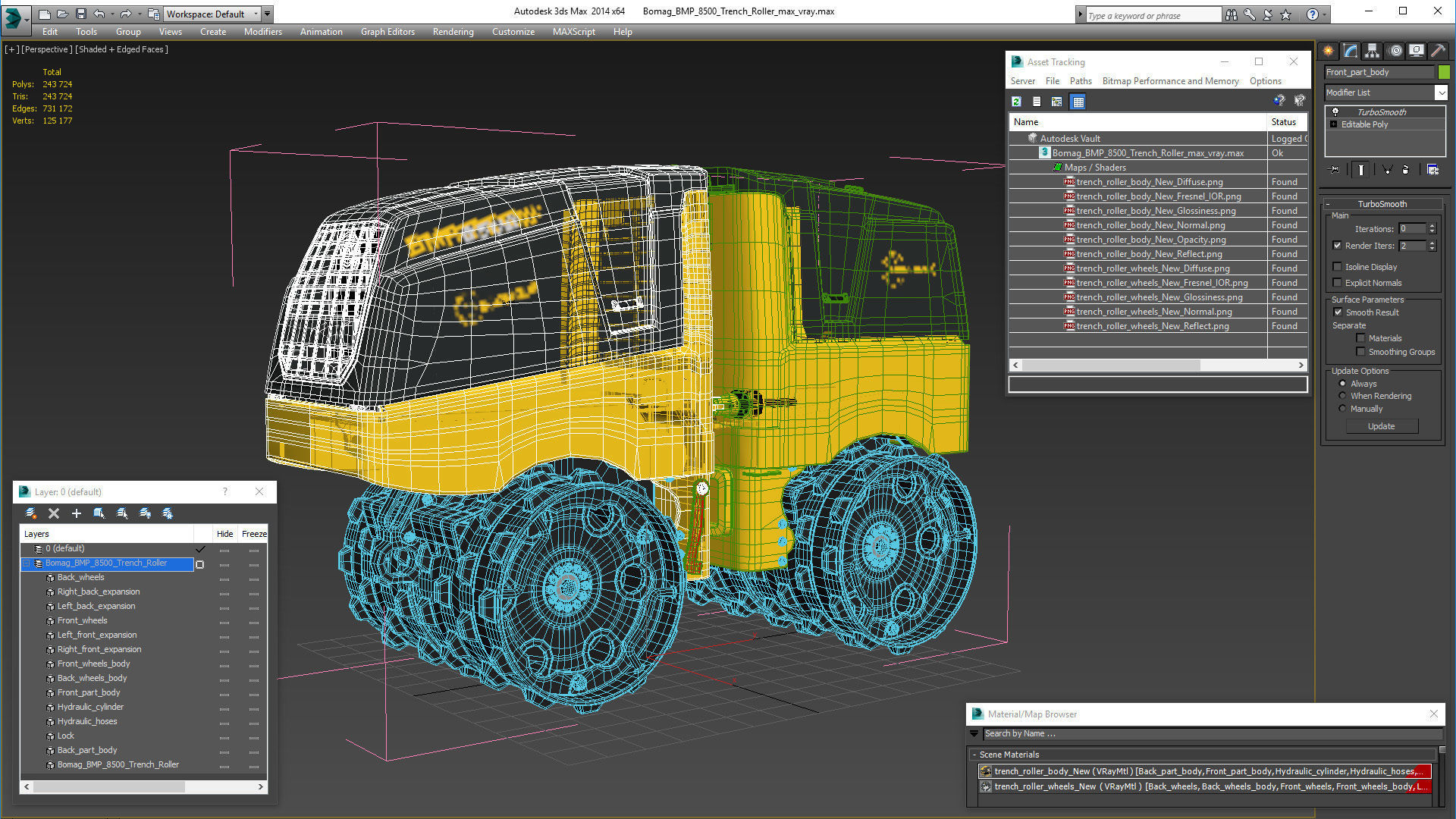
Task: Enable the Explicit Normals checkbox
Action: click(x=1337, y=282)
